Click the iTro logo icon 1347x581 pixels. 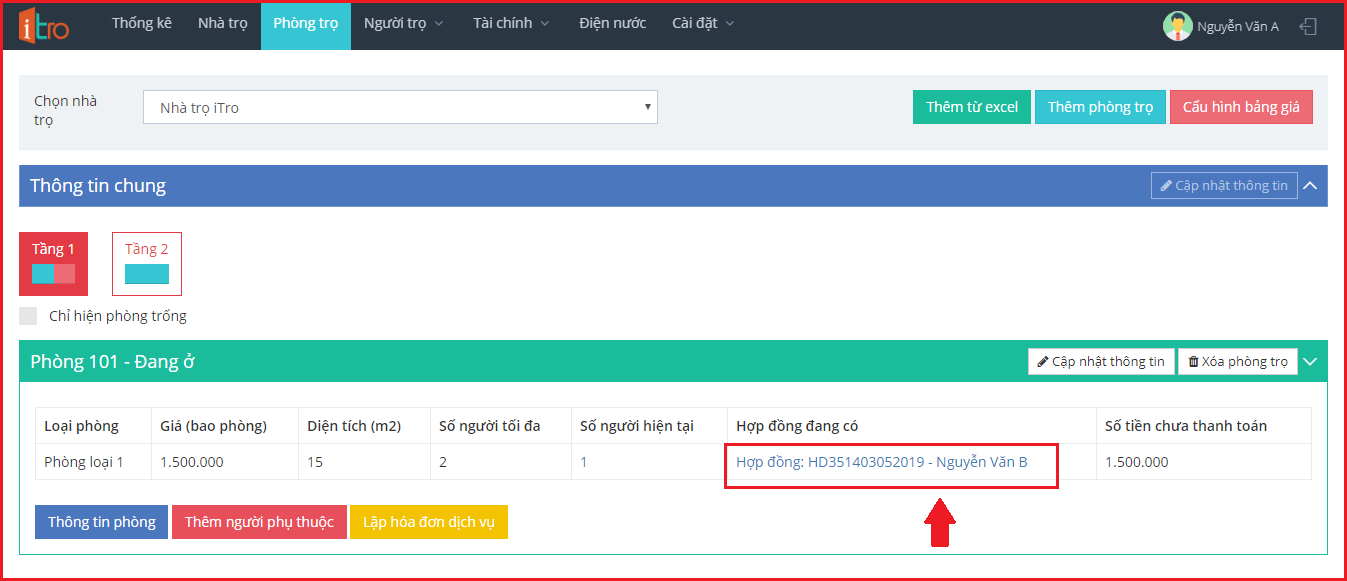click(44, 26)
